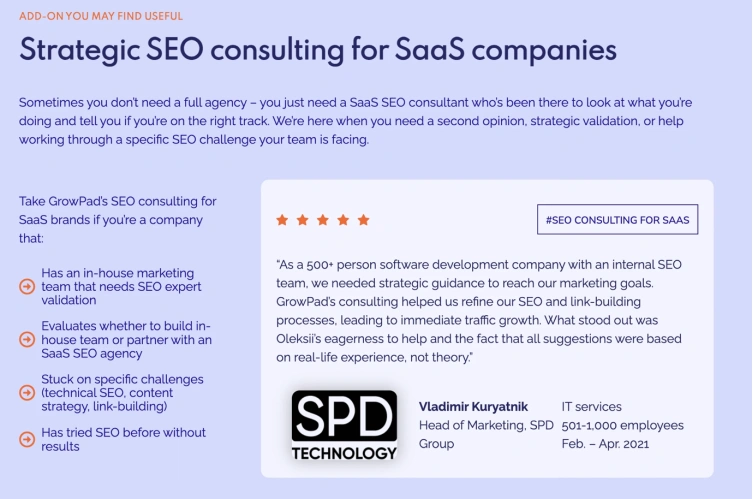Click arrow icon beside Has tried SEO before

click(x=27, y=439)
